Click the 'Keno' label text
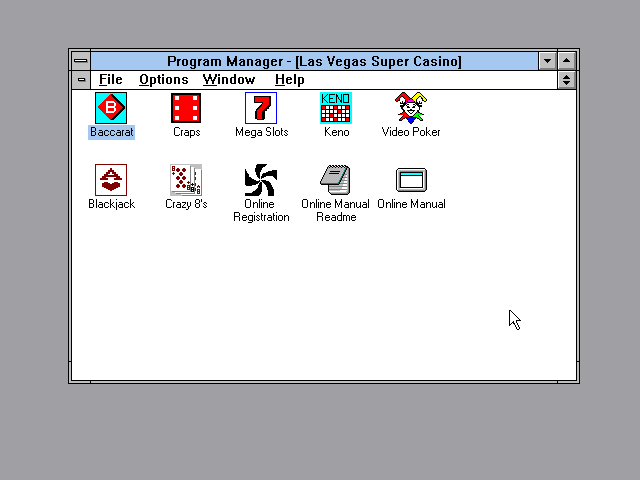 337,132
